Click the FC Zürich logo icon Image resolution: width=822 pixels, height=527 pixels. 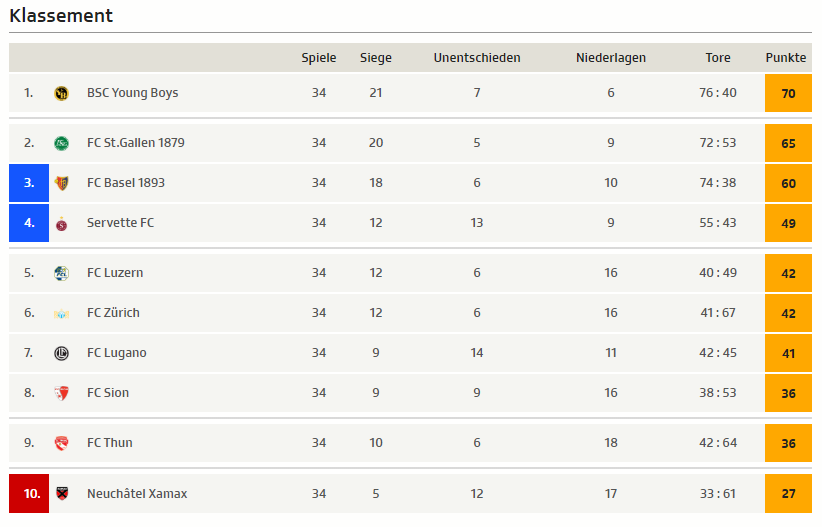(61, 314)
